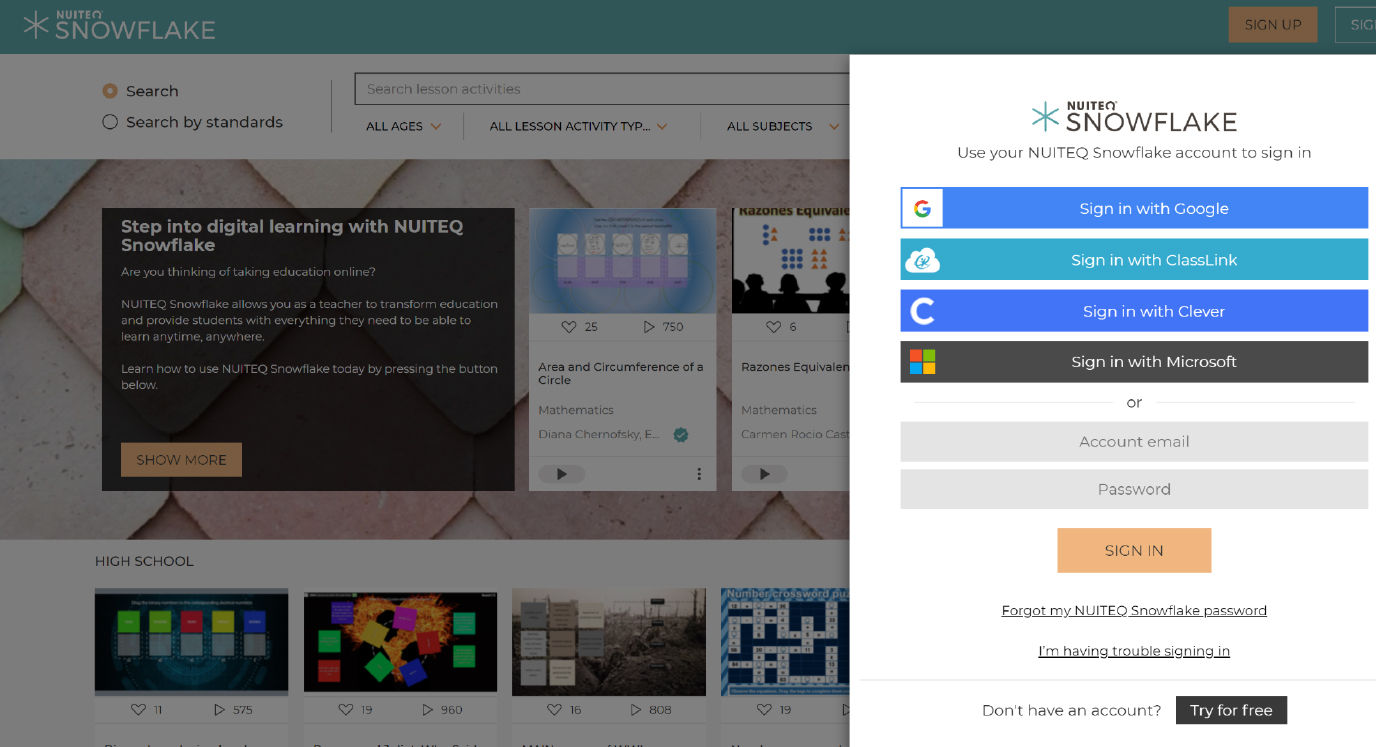1376x747 pixels.
Task: Play the Area and Circumference lesson
Action: [562, 474]
